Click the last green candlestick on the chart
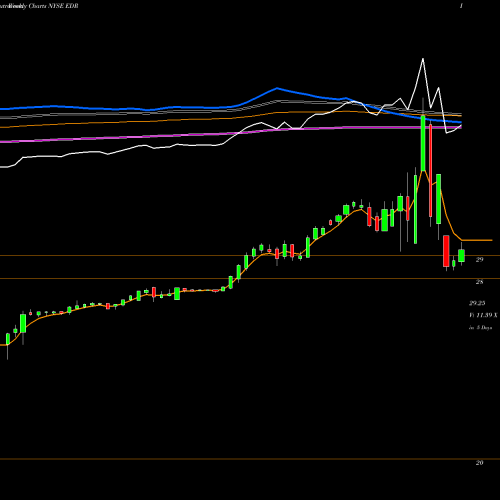This screenshot has width=500, height=500. tap(461, 256)
